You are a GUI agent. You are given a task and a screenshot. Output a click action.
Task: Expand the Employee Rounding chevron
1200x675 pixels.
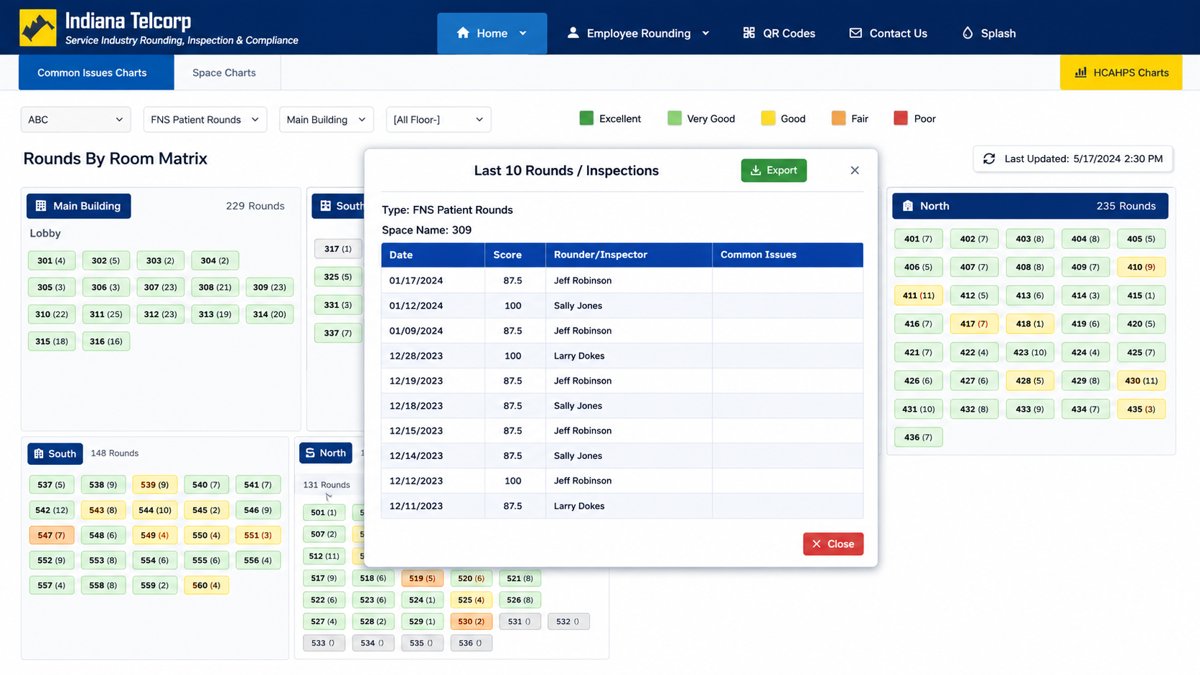point(705,33)
